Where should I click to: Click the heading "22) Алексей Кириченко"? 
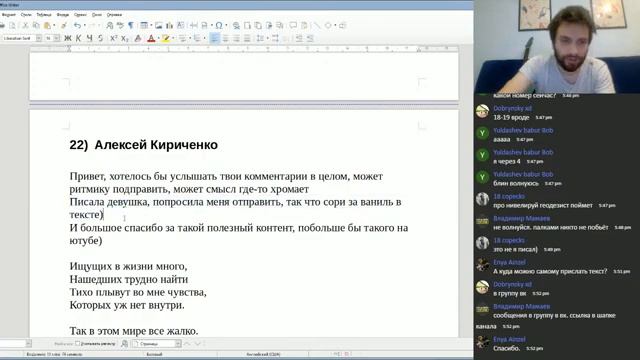pyautogui.click(x=144, y=145)
